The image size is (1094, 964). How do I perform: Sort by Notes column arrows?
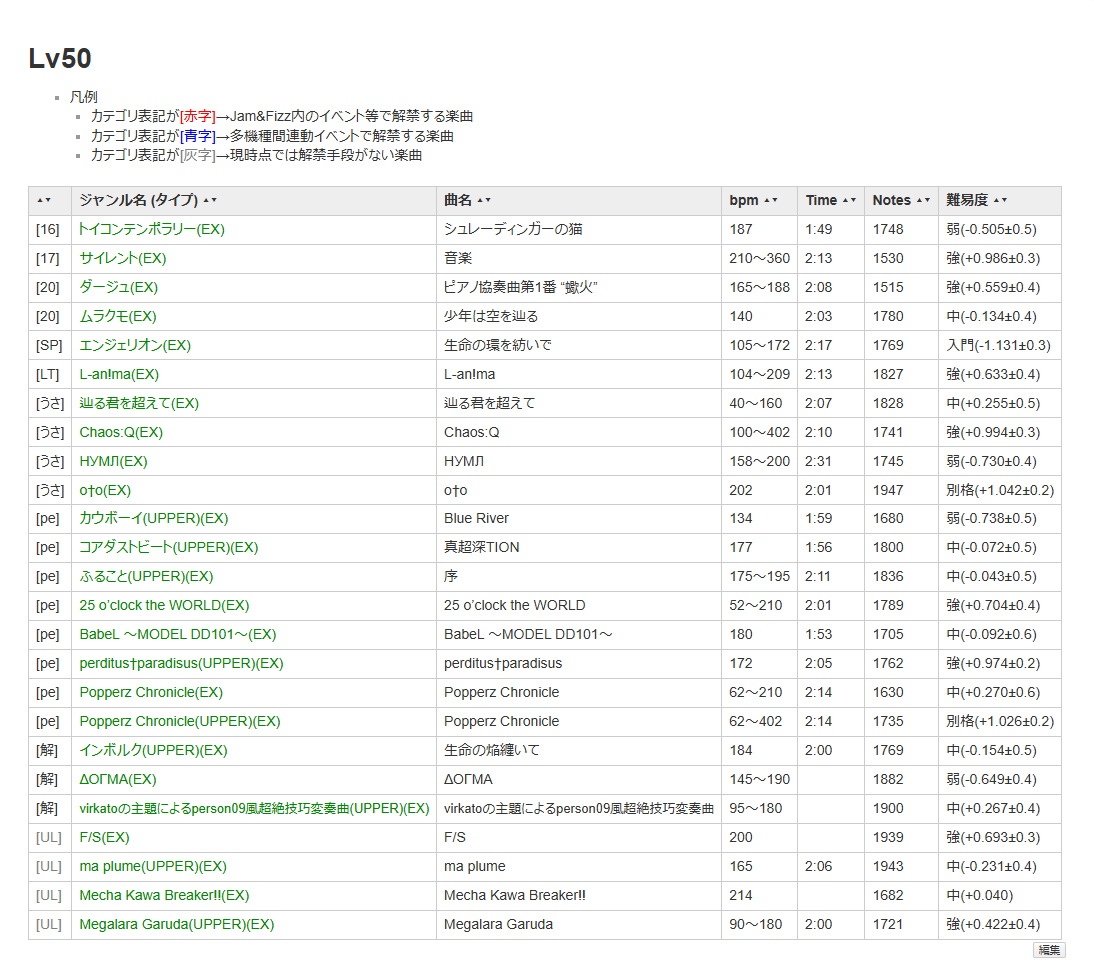(923, 200)
